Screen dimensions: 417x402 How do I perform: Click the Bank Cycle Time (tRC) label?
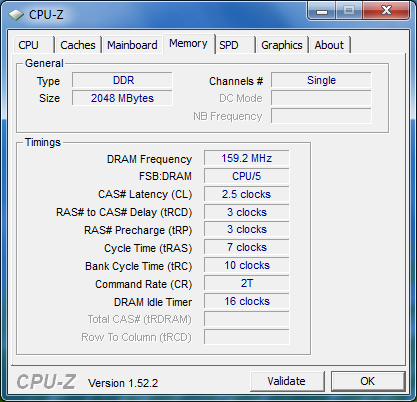[139, 266]
